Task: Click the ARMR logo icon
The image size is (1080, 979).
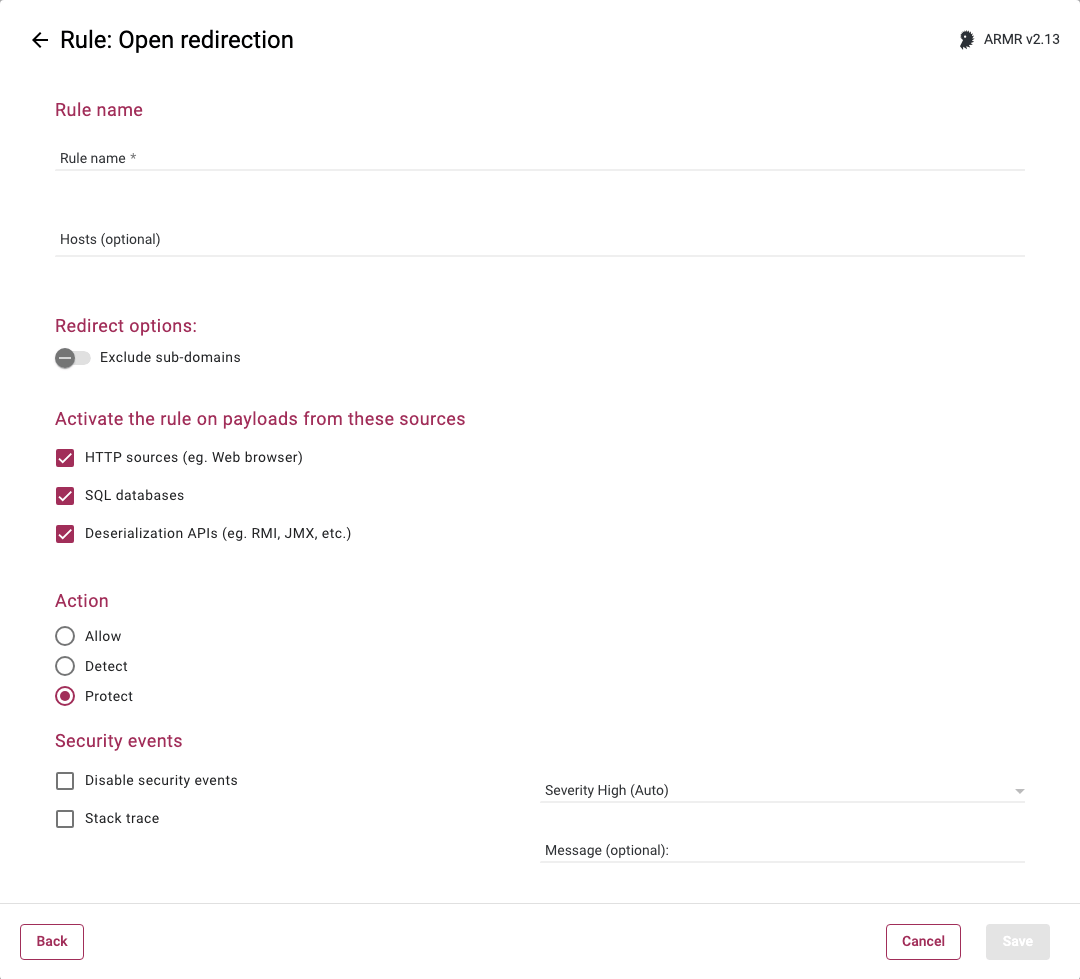Action: tap(966, 40)
